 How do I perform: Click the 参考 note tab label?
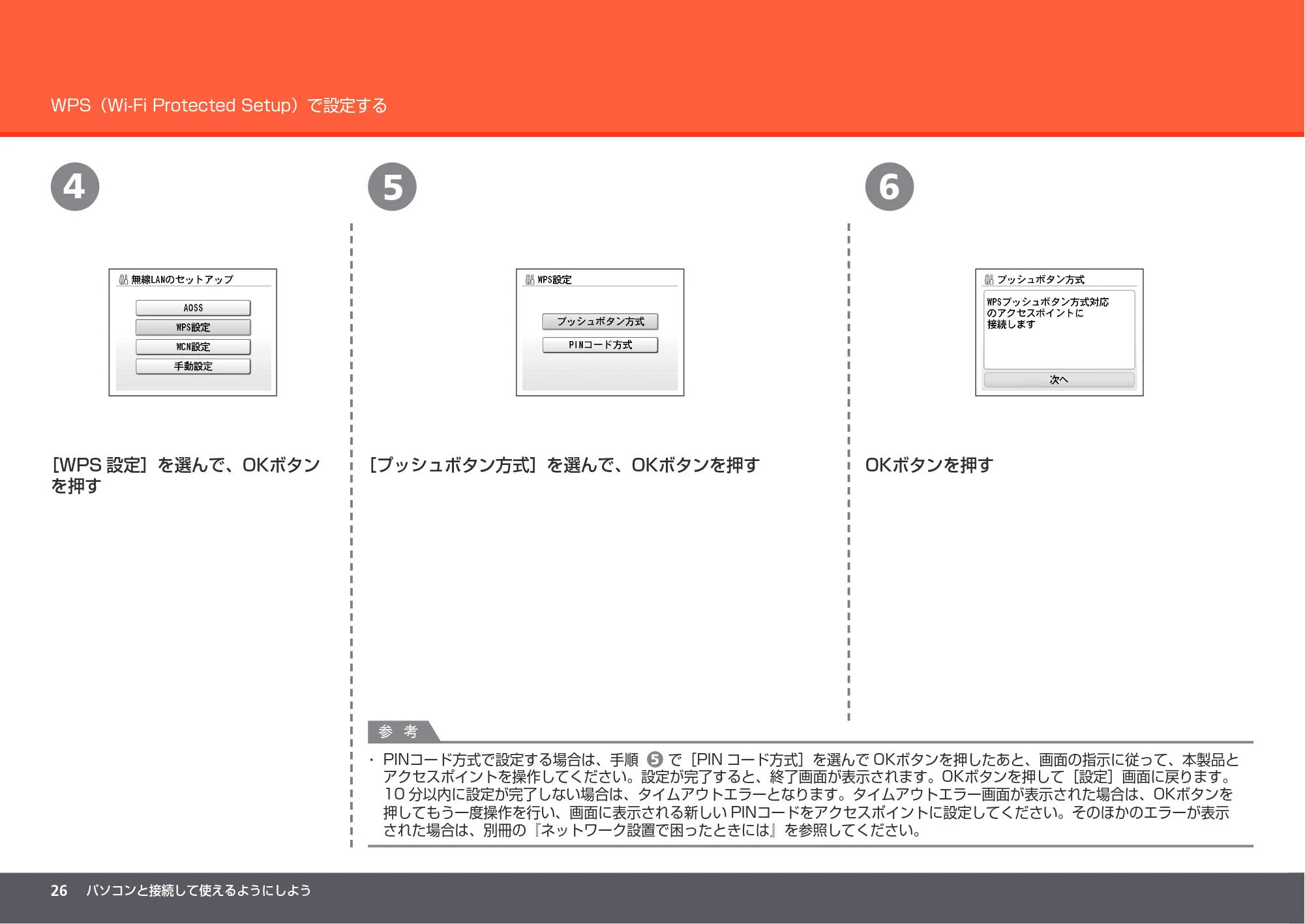click(x=398, y=732)
